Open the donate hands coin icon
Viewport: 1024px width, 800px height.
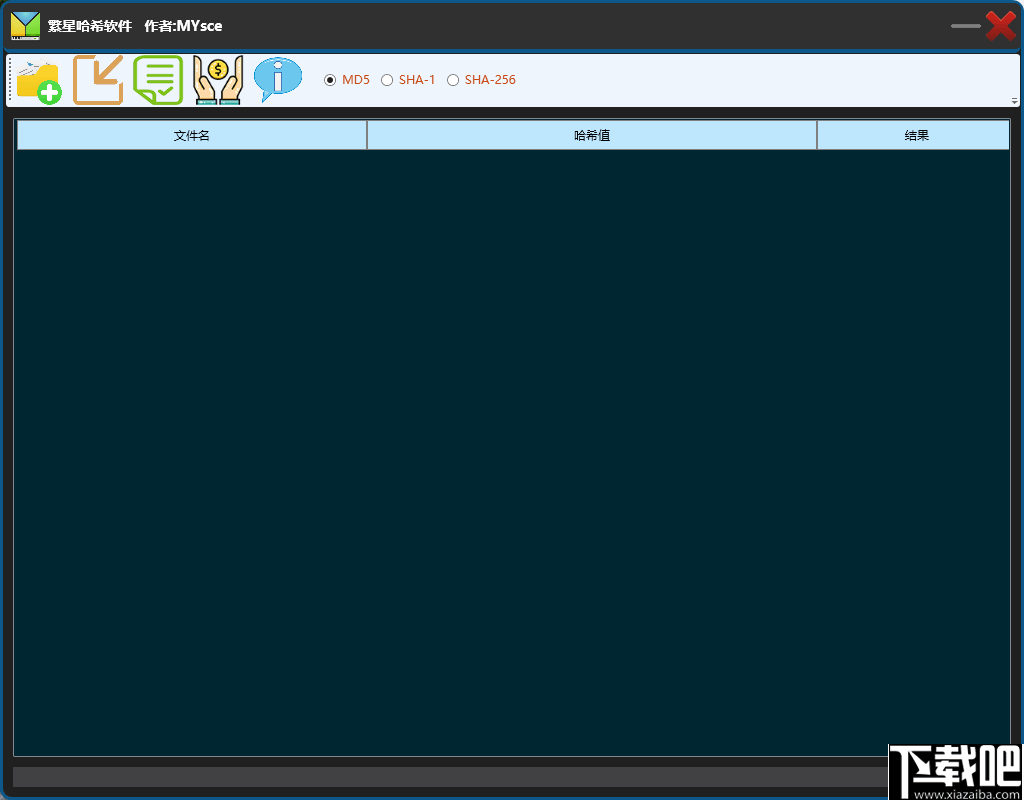tap(218, 80)
